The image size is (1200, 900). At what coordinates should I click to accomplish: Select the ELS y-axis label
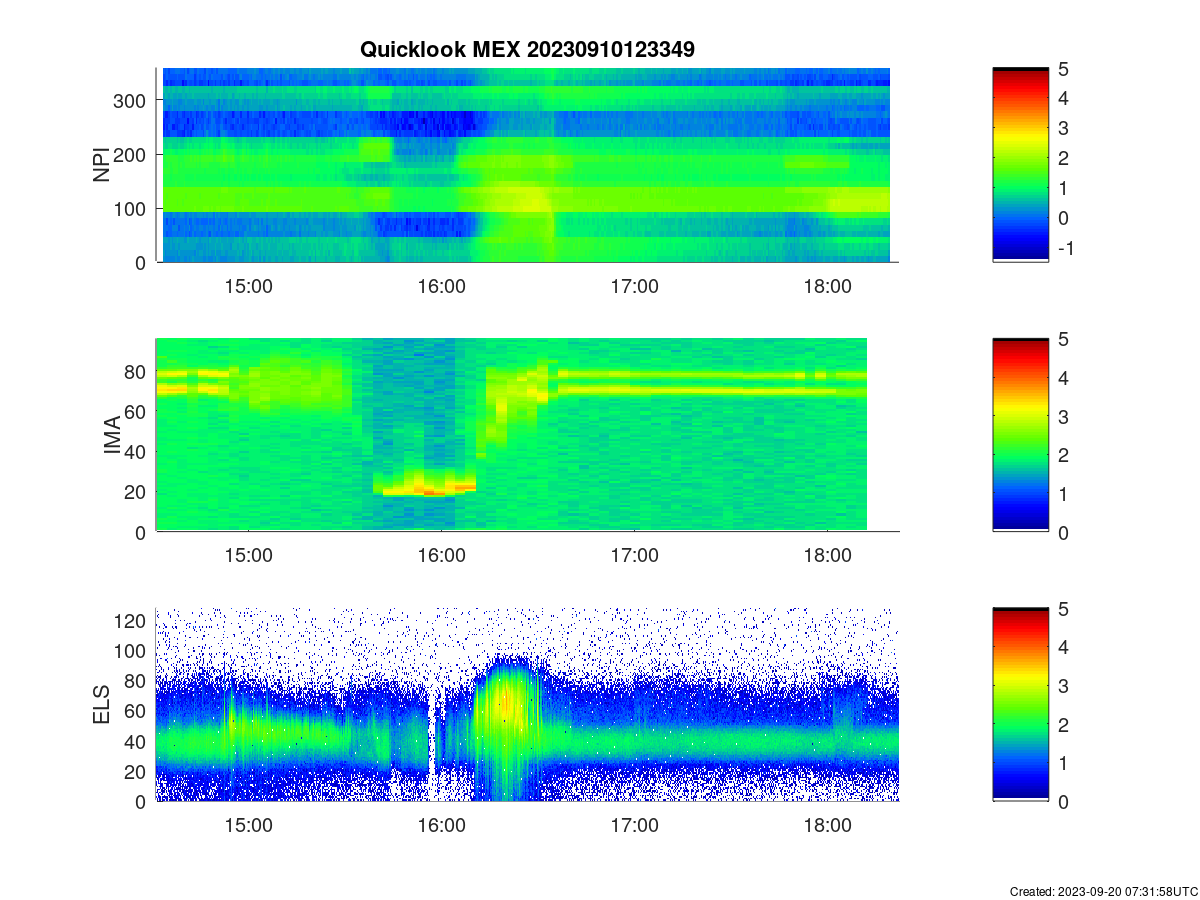[101, 705]
